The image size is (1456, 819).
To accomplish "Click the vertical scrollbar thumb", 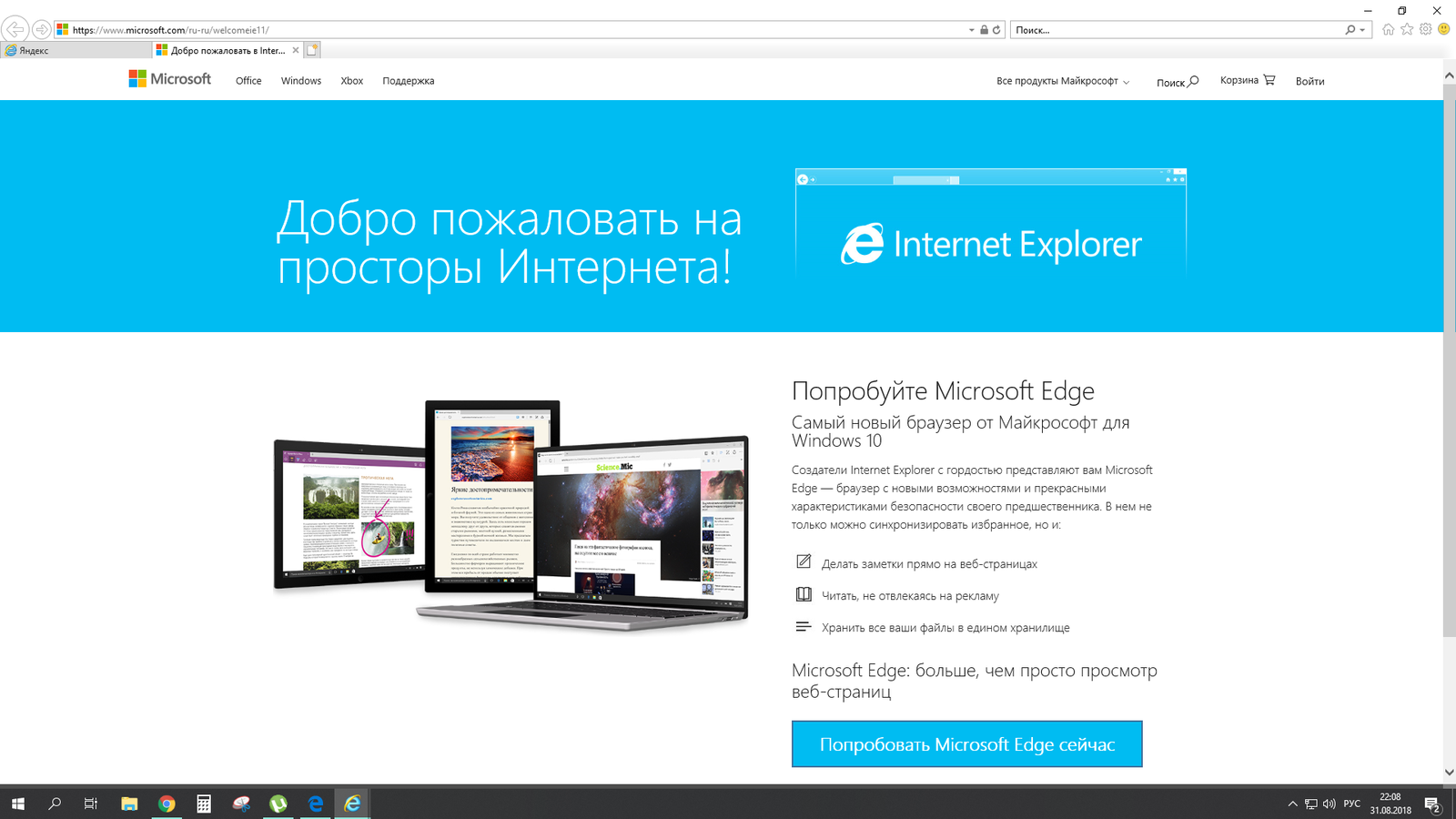I will pos(1449,360).
